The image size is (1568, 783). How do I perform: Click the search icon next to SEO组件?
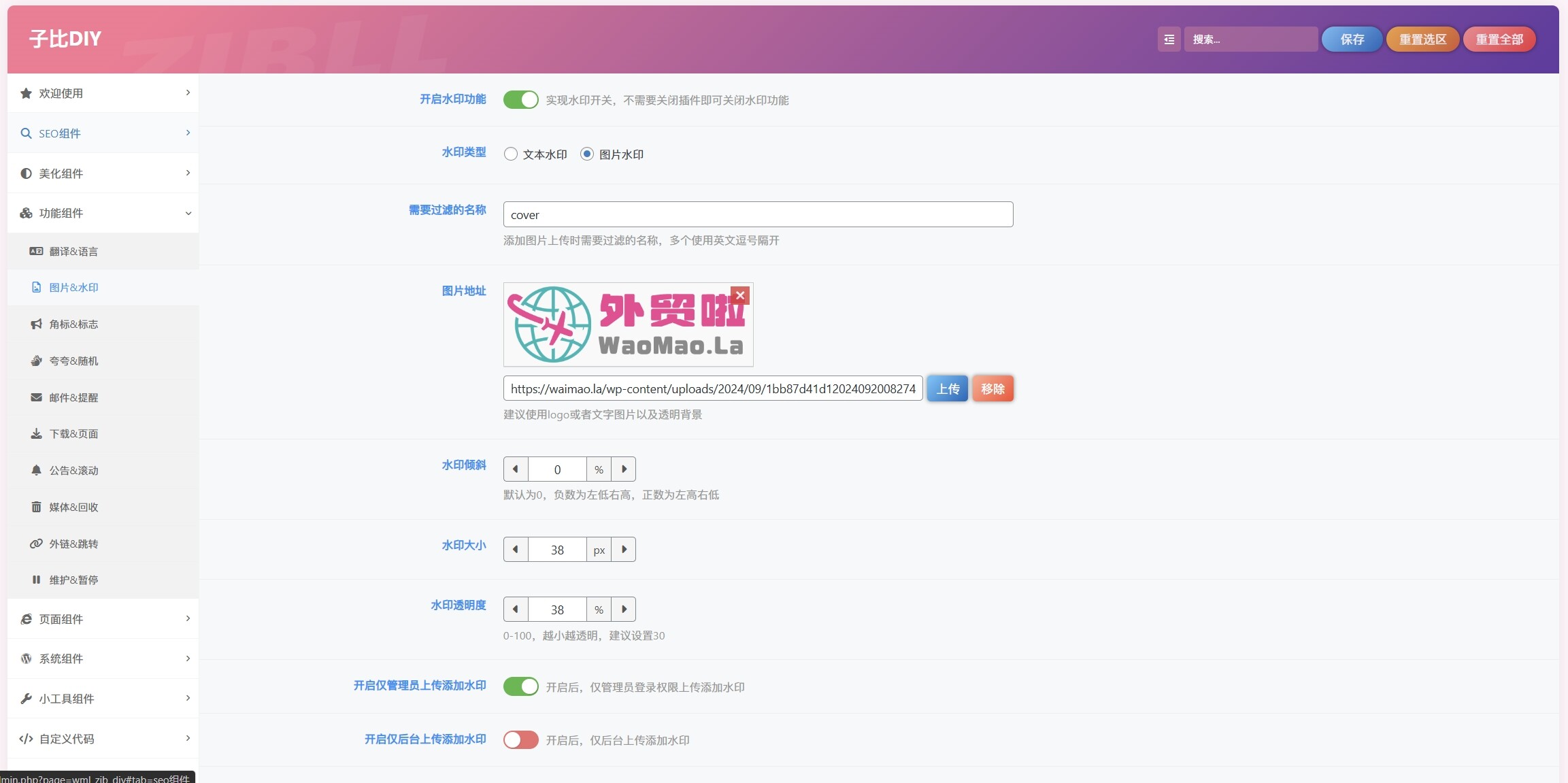click(26, 133)
